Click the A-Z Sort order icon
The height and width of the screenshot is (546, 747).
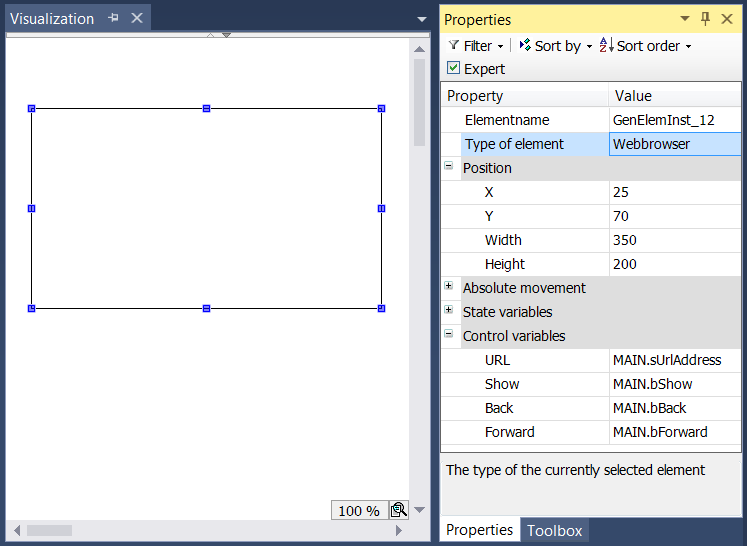pos(606,45)
